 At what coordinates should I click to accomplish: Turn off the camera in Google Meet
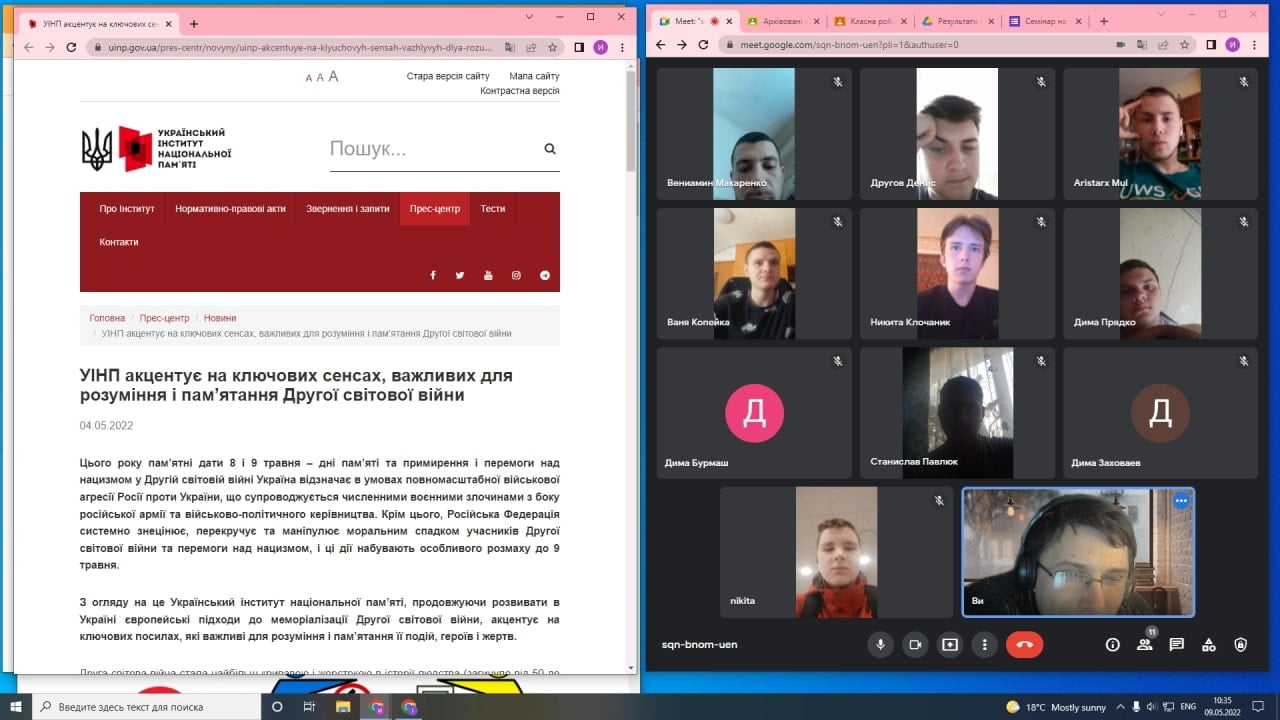click(915, 645)
